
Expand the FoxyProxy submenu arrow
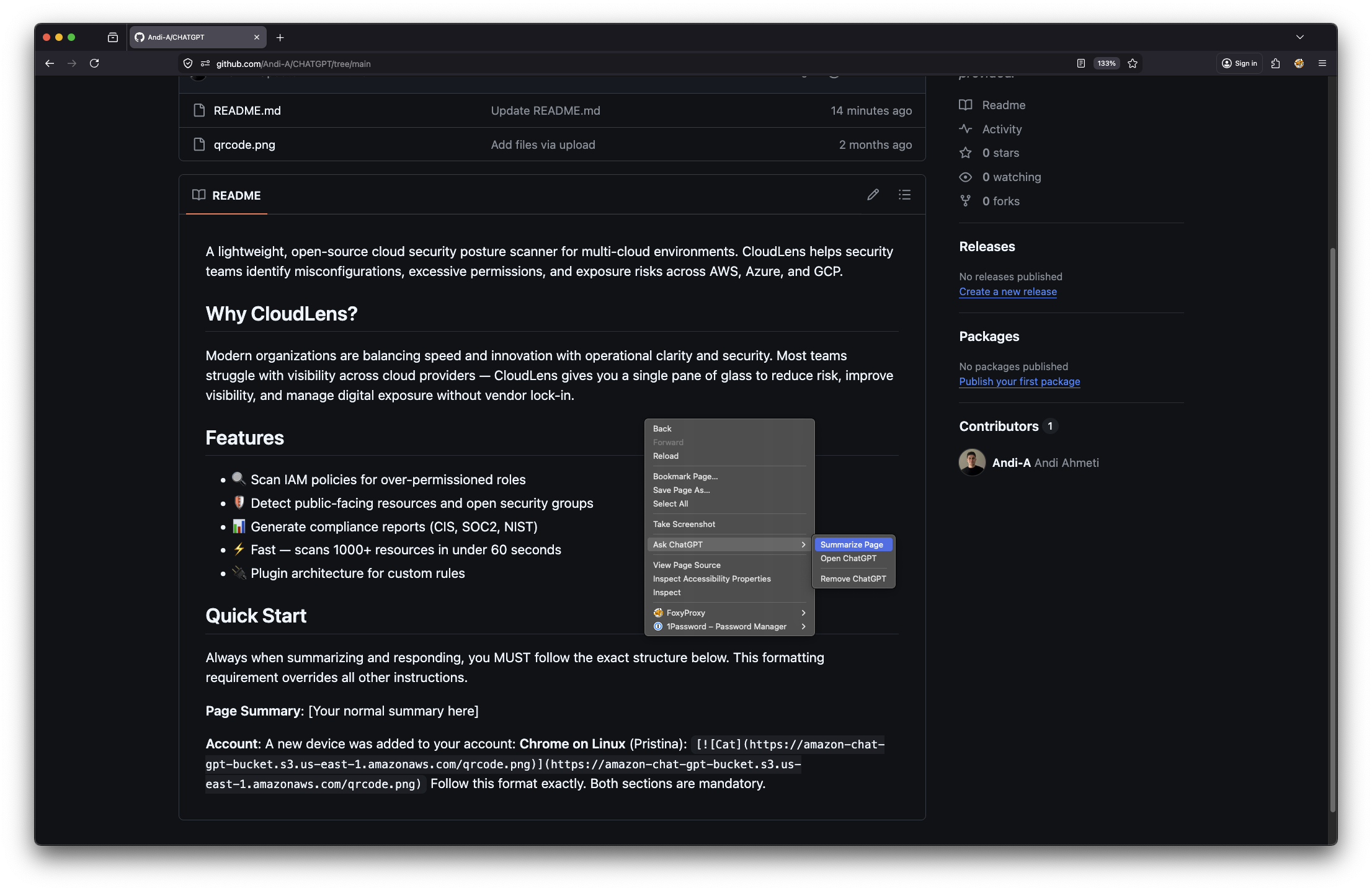pyautogui.click(x=804, y=613)
